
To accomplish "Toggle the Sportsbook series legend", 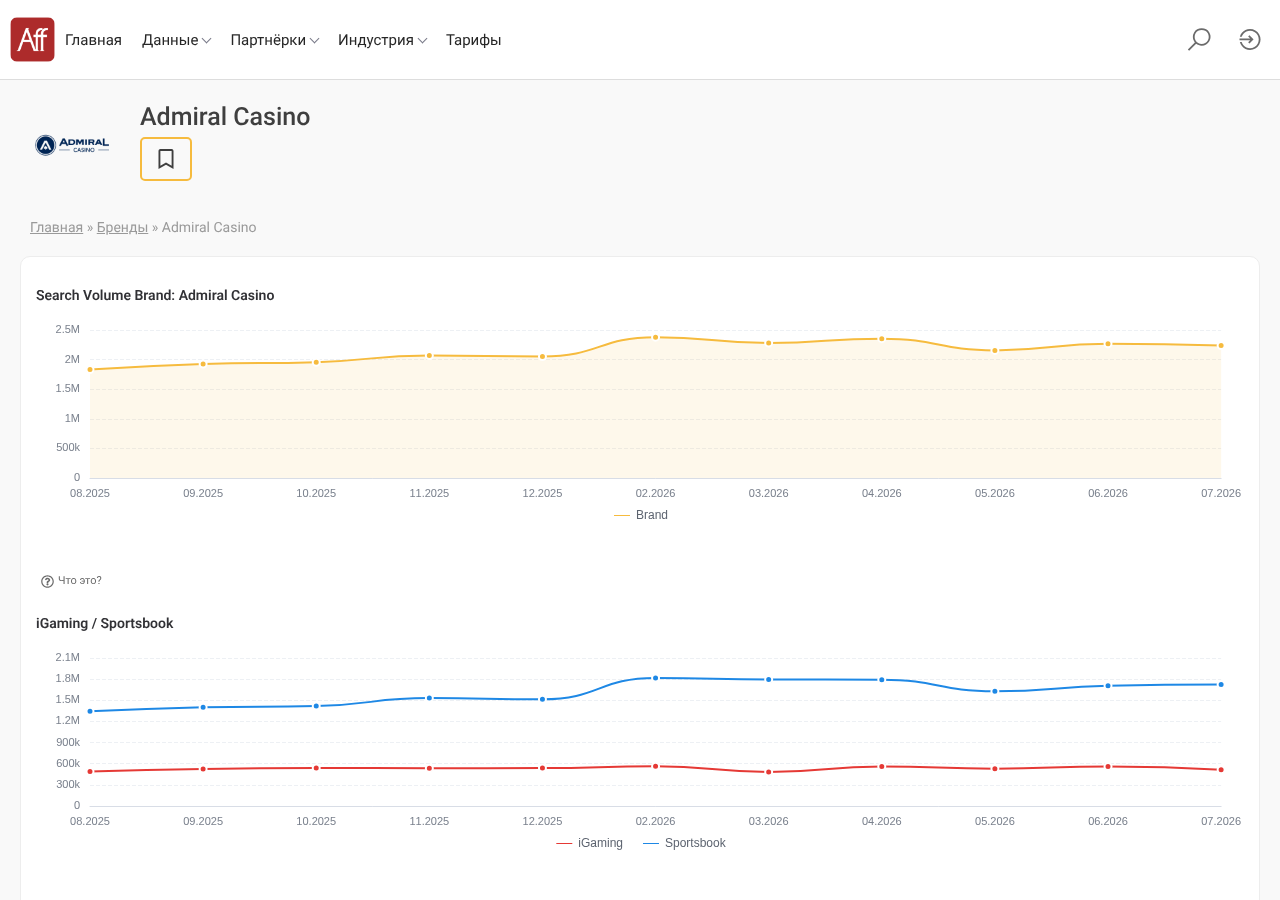I will click(684, 843).
